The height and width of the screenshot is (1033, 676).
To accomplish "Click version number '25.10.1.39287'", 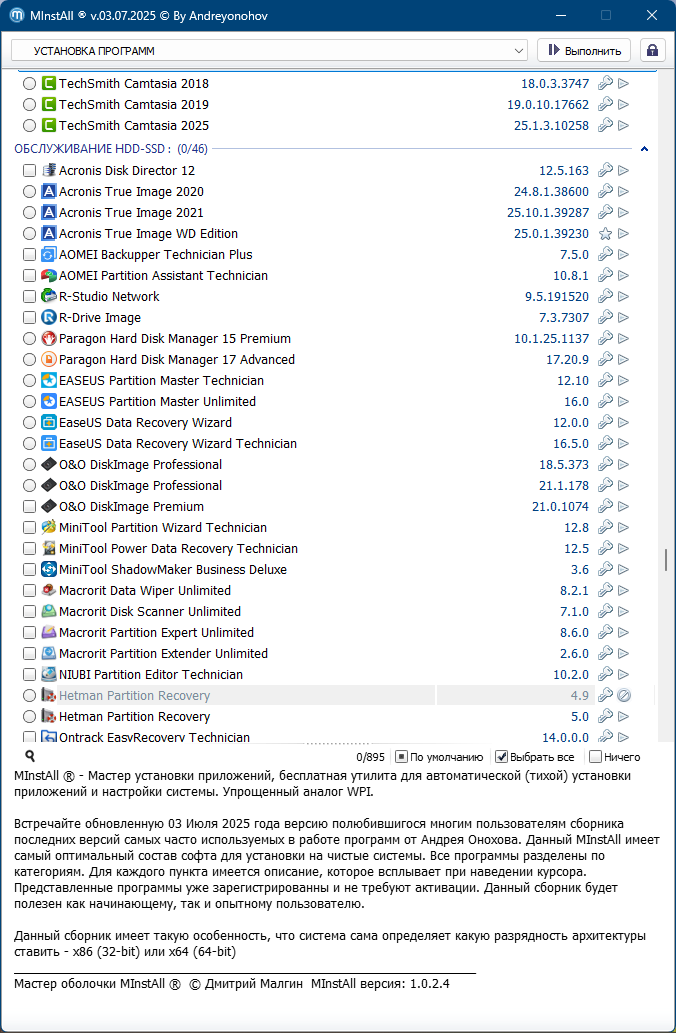I will (x=548, y=212).
